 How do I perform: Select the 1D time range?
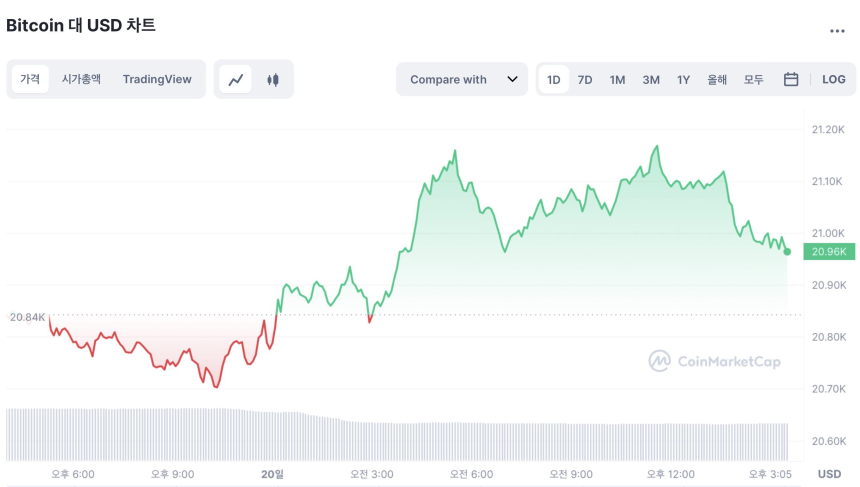[554, 79]
